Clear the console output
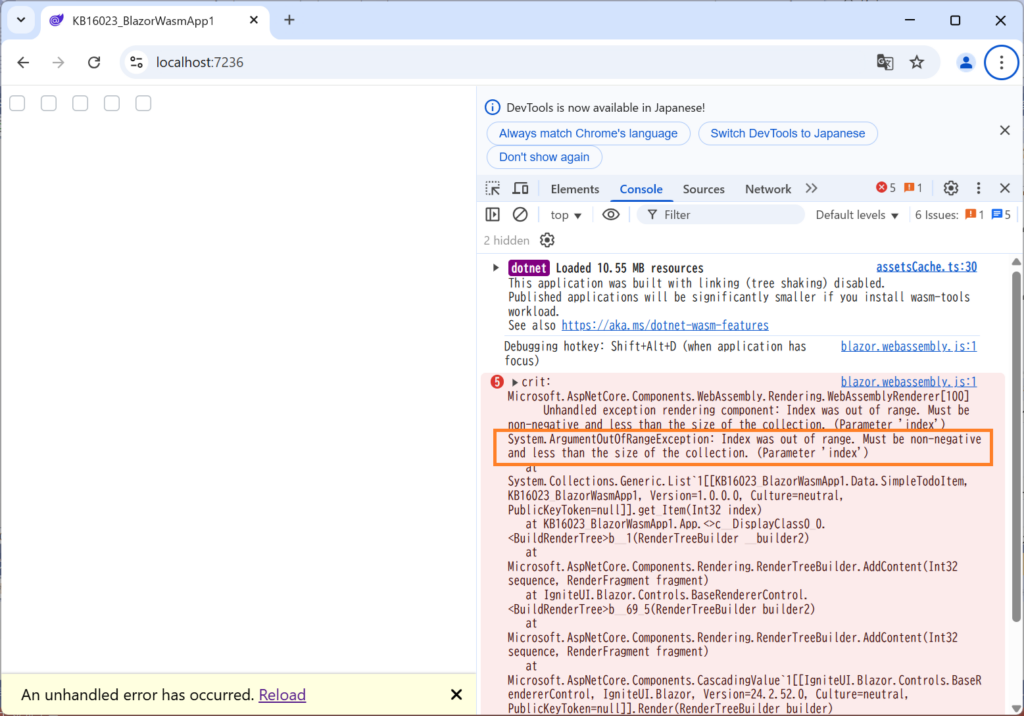The image size is (1024, 716). (520, 214)
